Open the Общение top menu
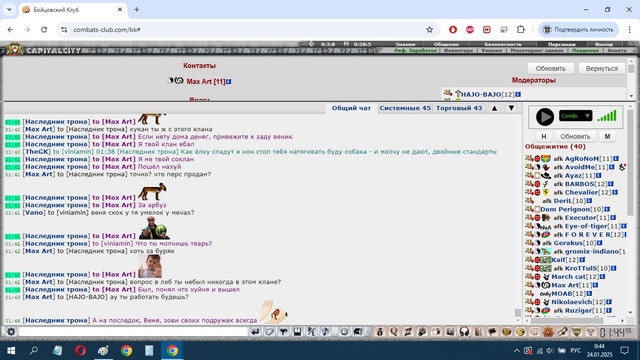The width and height of the screenshot is (640, 360). 446,44
